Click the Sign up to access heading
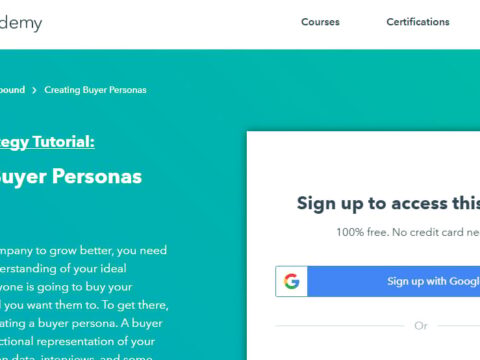 (x=388, y=203)
